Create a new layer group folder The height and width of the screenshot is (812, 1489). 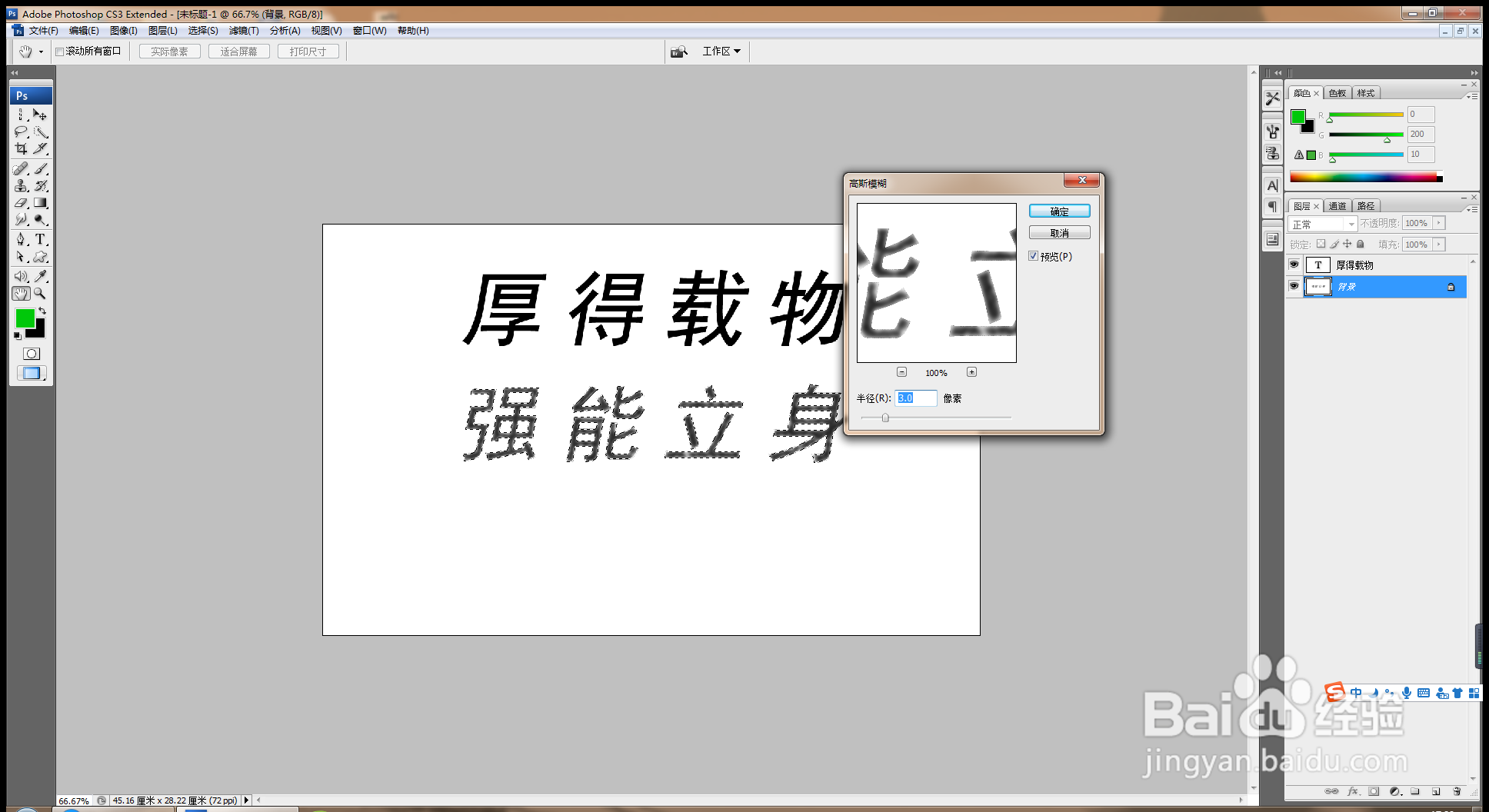click(1415, 791)
